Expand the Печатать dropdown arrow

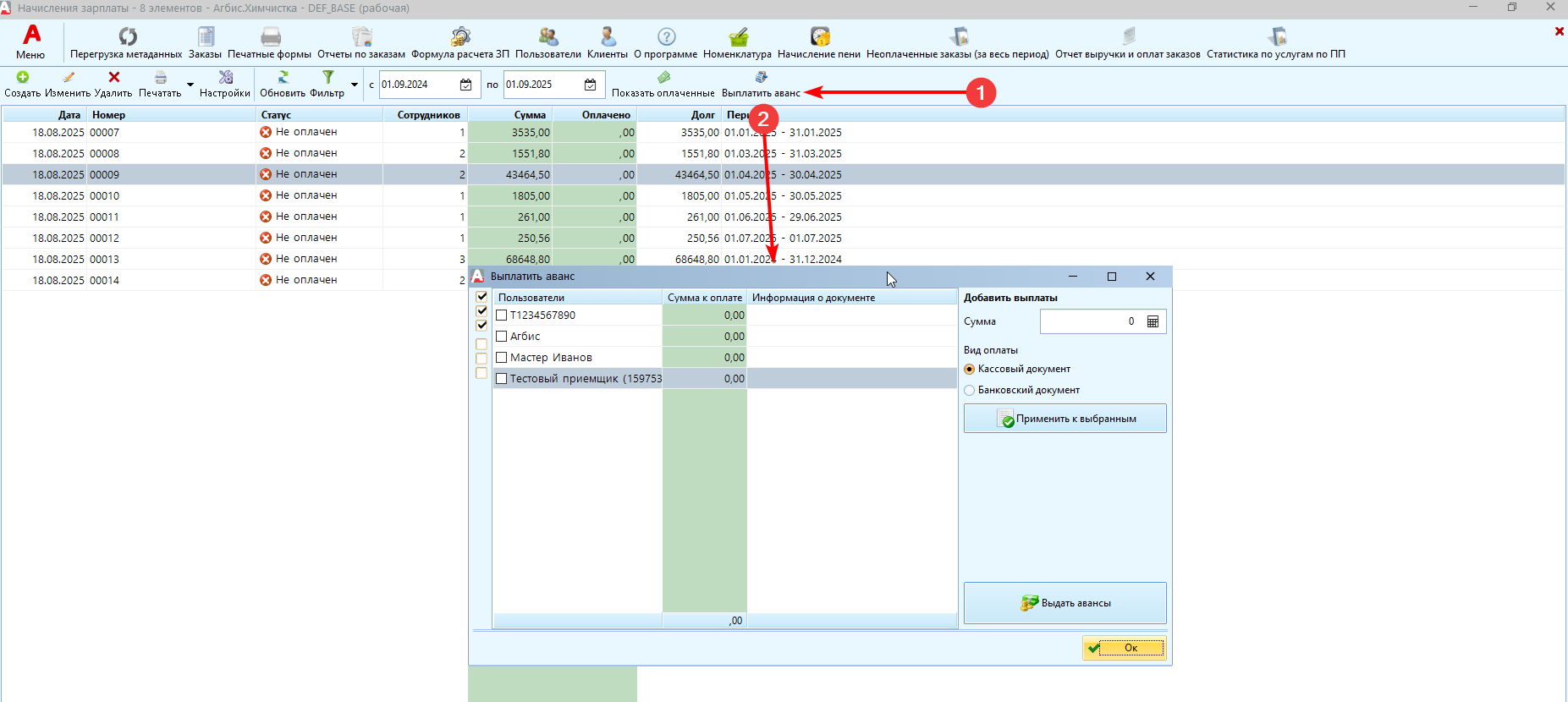click(x=190, y=85)
